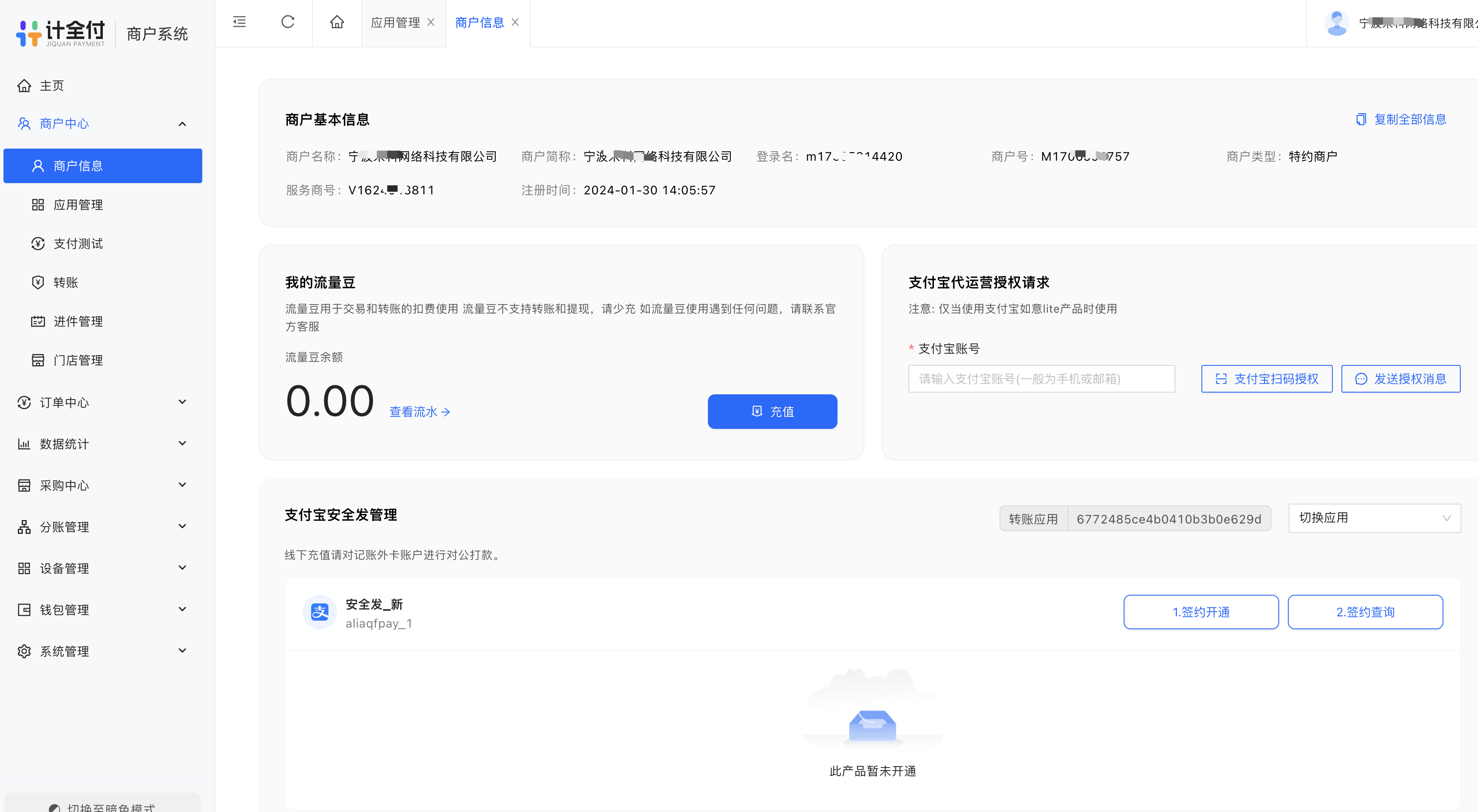Screen dimensions: 1478x812
Task: Click the 流量豆 balance 0.00
Action: [330, 401]
